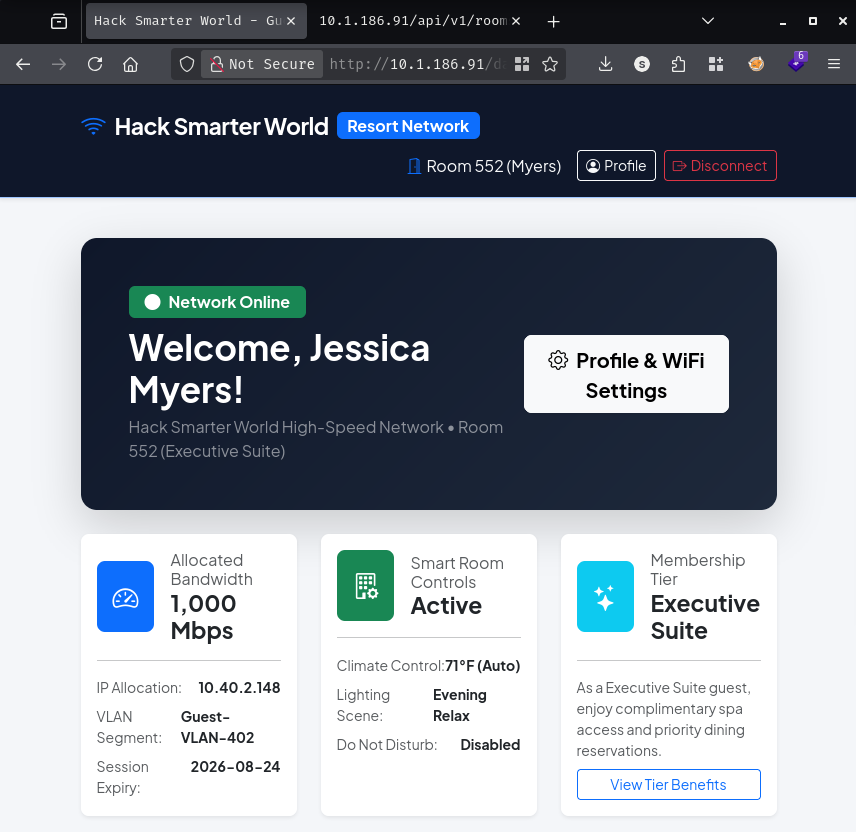Open the tracking protection shield icon
Image resolution: width=856 pixels, height=832 pixels.
pos(187,64)
